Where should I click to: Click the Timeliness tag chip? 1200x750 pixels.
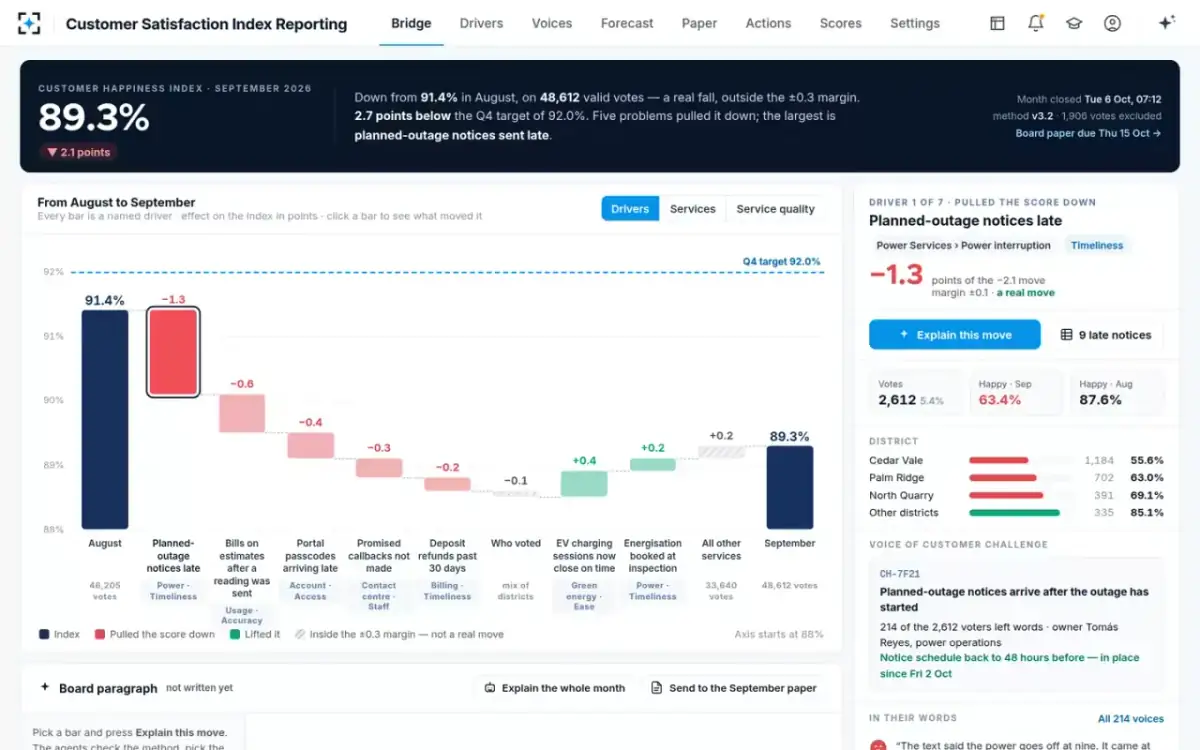pos(1097,245)
